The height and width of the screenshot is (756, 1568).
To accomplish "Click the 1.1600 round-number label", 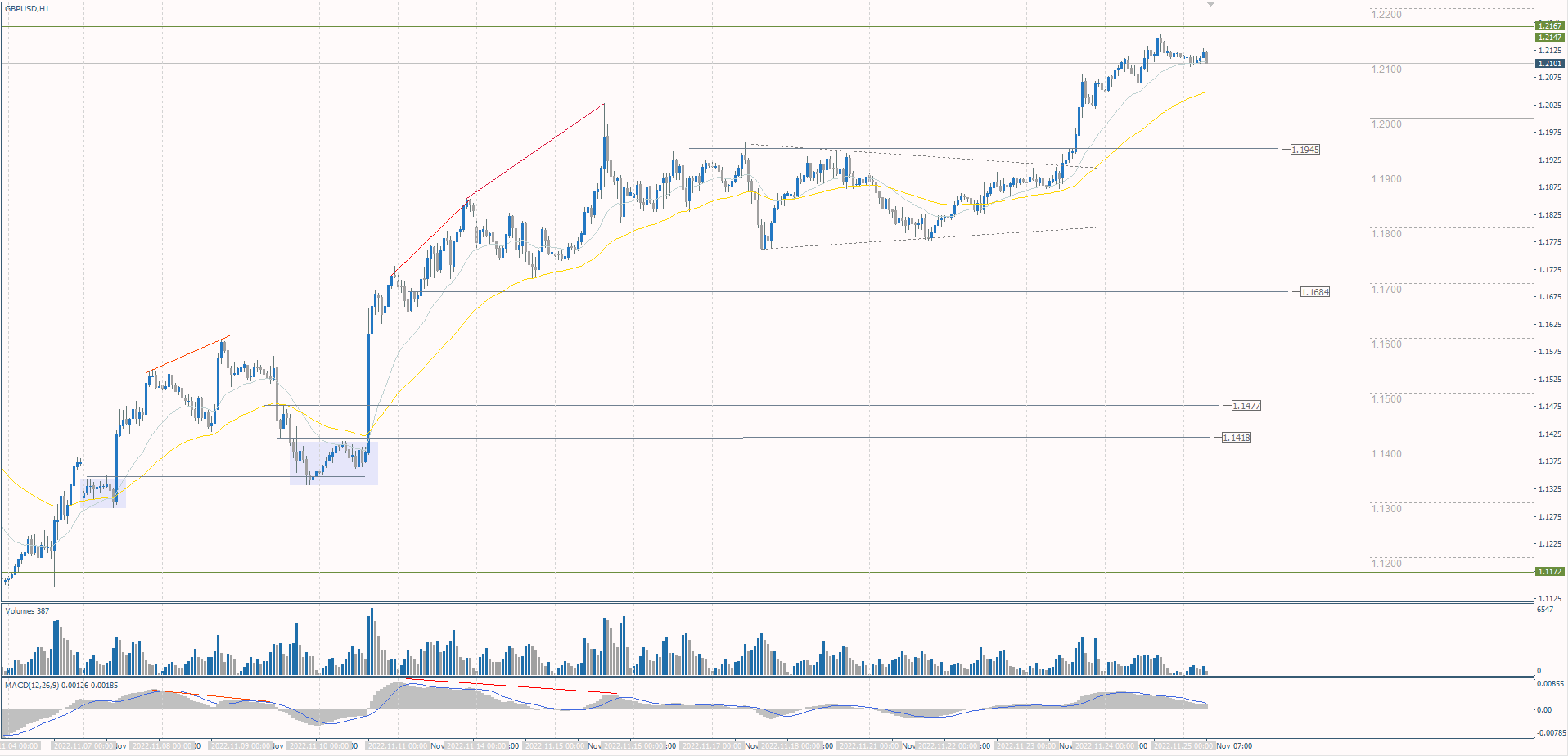I will tap(1386, 344).
